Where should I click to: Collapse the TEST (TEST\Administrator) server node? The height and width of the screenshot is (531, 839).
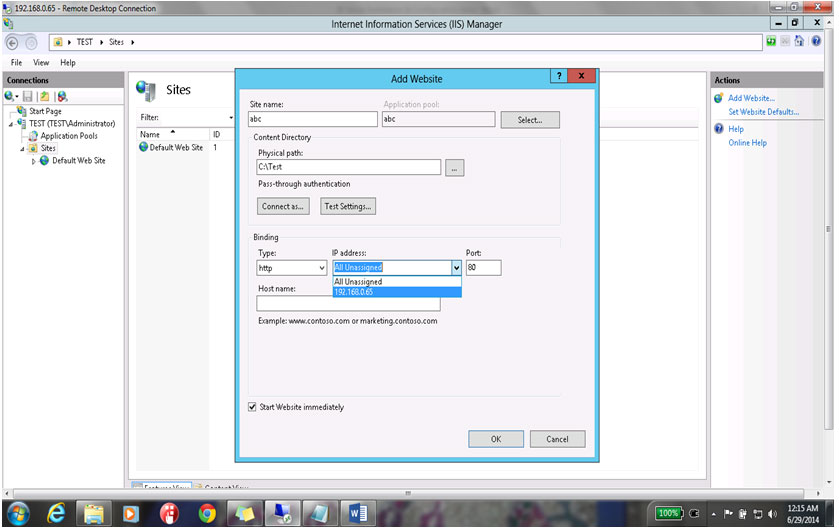tap(11, 124)
